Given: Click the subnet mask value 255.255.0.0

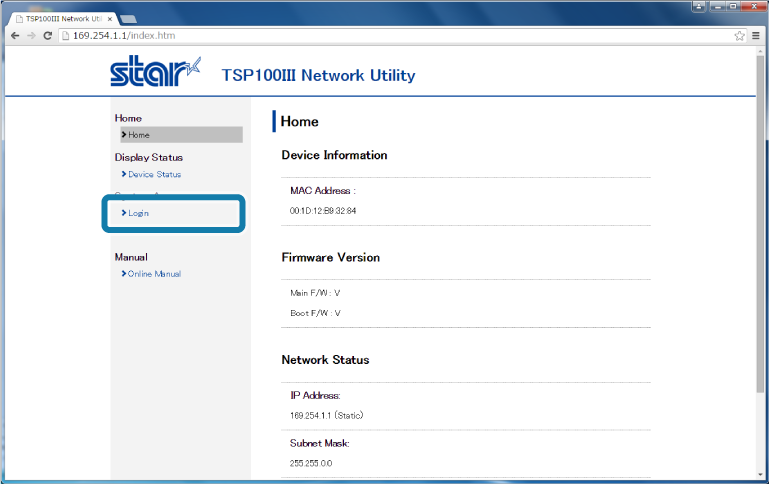Looking at the screenshot, I should (x=311, y=463).
